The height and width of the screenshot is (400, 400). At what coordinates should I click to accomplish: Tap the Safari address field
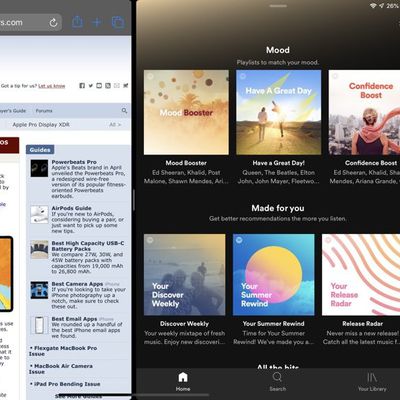pos(31,23)
